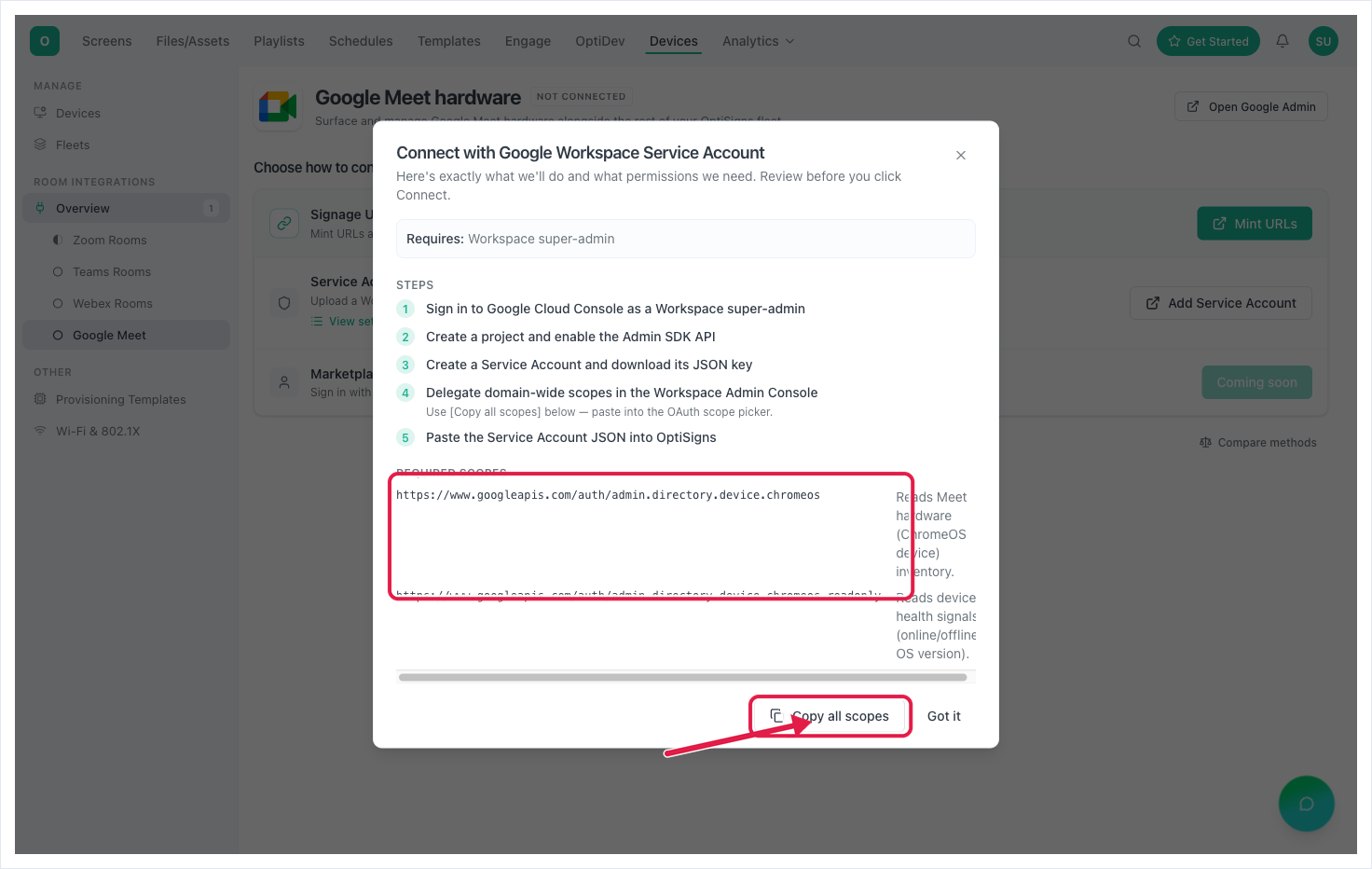Click the Compare methods link
Screen dimensions: 1372x869
1258,443
